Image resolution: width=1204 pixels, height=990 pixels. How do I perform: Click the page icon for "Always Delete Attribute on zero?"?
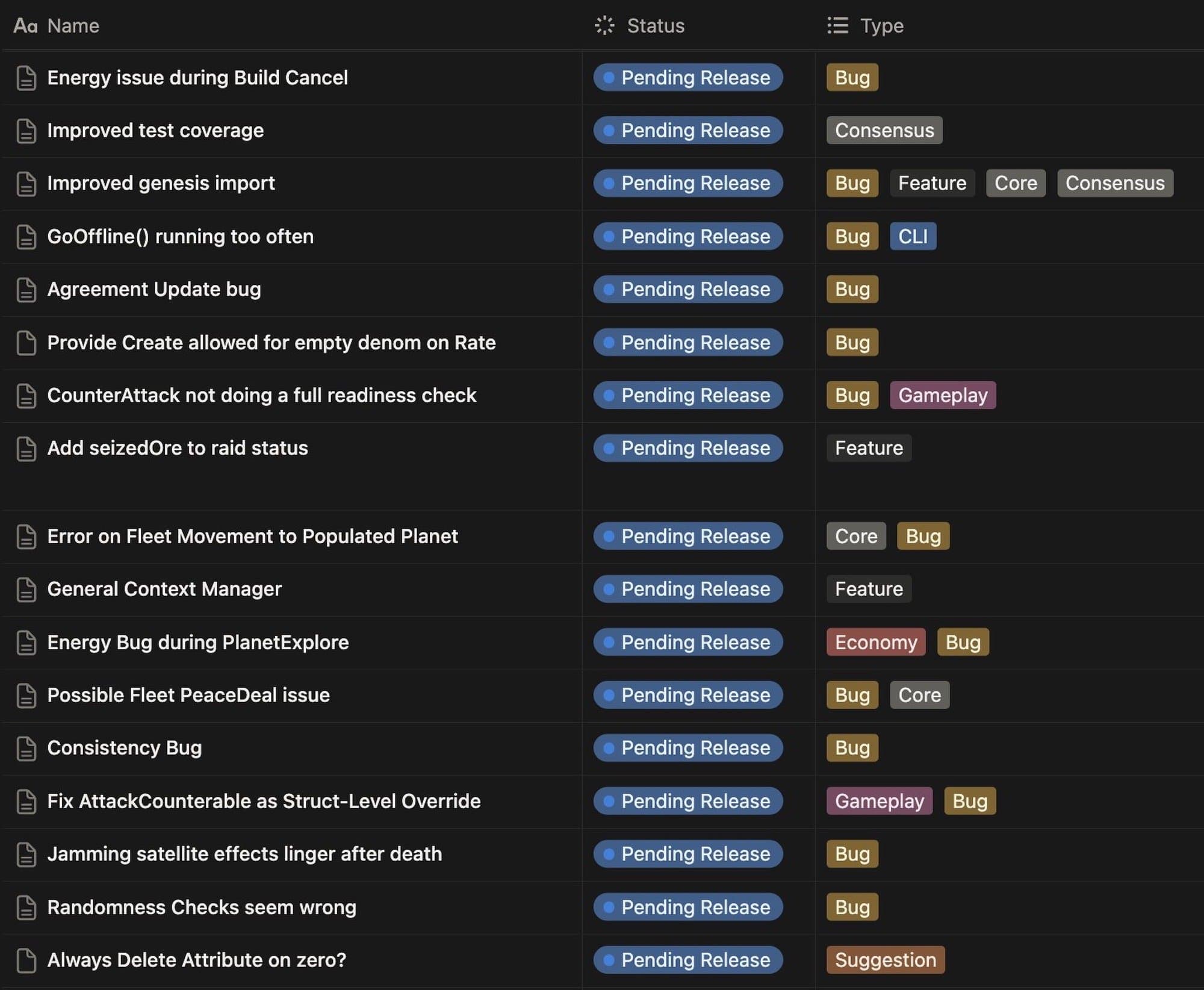tap(25, 960)
